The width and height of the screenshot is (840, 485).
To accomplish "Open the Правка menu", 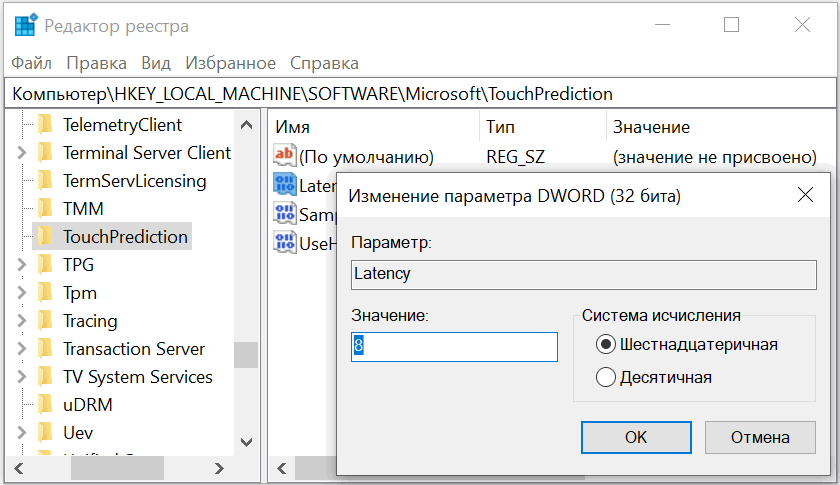I will point(96,63).
